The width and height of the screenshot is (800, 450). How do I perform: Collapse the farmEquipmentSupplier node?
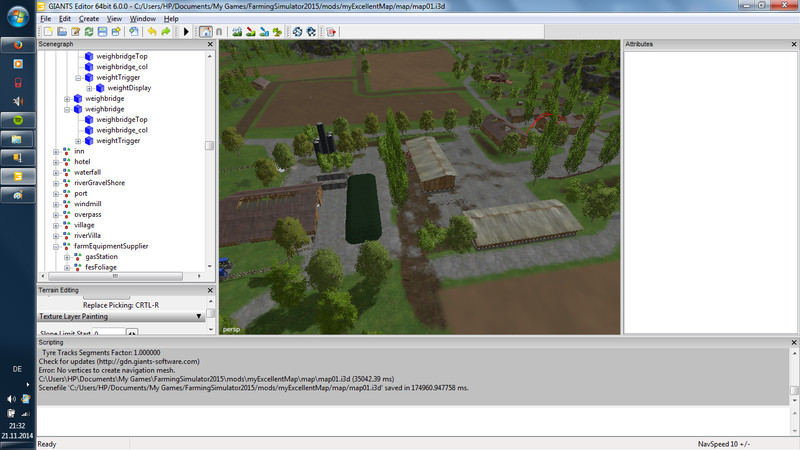56,246
